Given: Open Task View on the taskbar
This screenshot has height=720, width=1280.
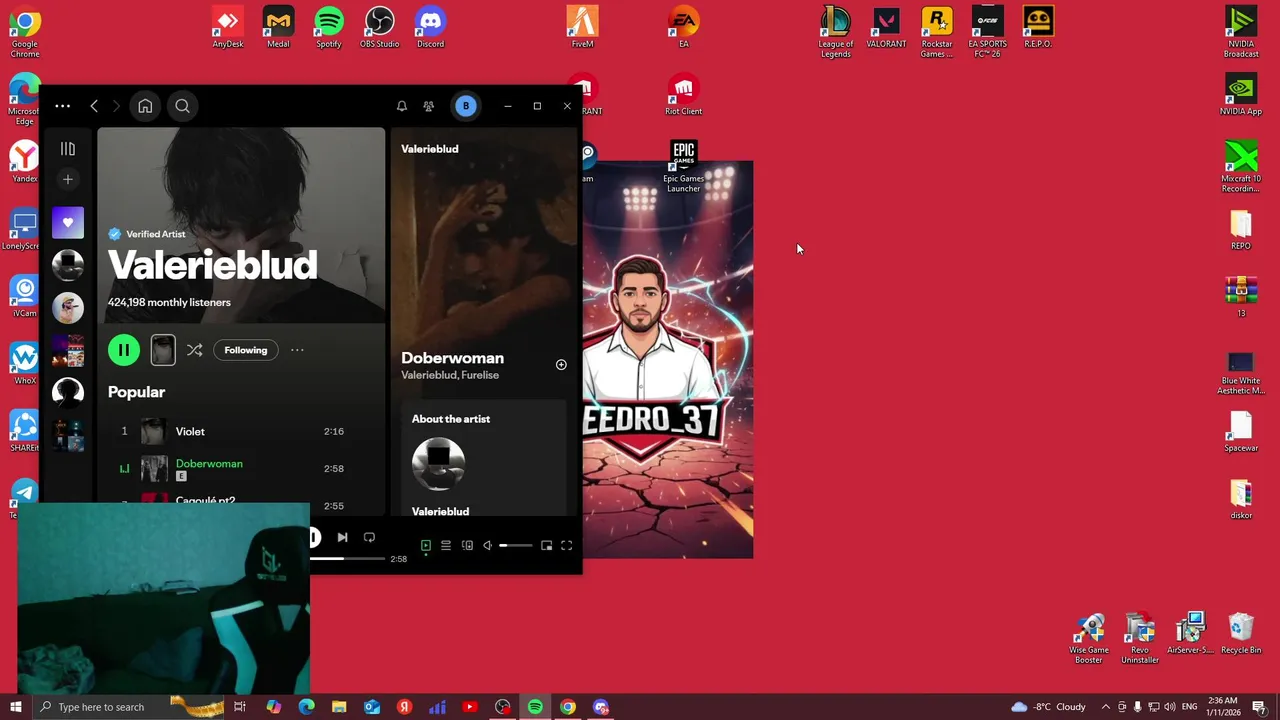Looking at the screenshot, I should point(240,707).
